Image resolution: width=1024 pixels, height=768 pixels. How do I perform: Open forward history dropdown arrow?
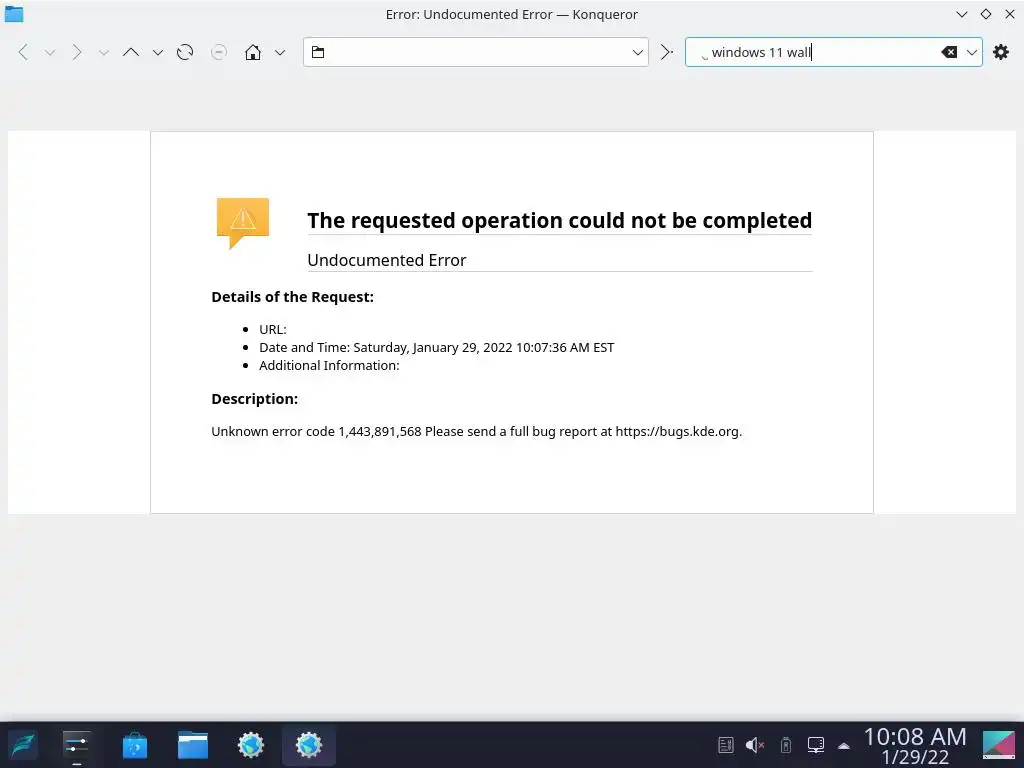(x=104, y=53)
